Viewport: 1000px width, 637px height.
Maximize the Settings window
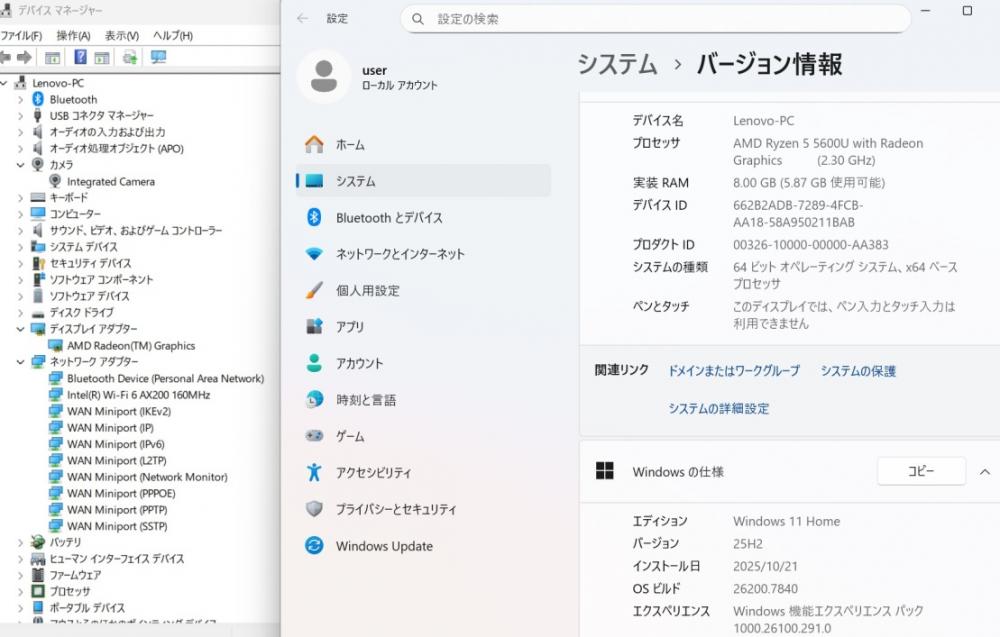point(967,10)
